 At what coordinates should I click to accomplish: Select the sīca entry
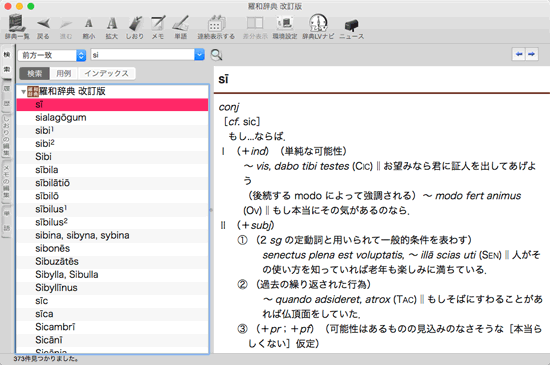coord(112,314)
